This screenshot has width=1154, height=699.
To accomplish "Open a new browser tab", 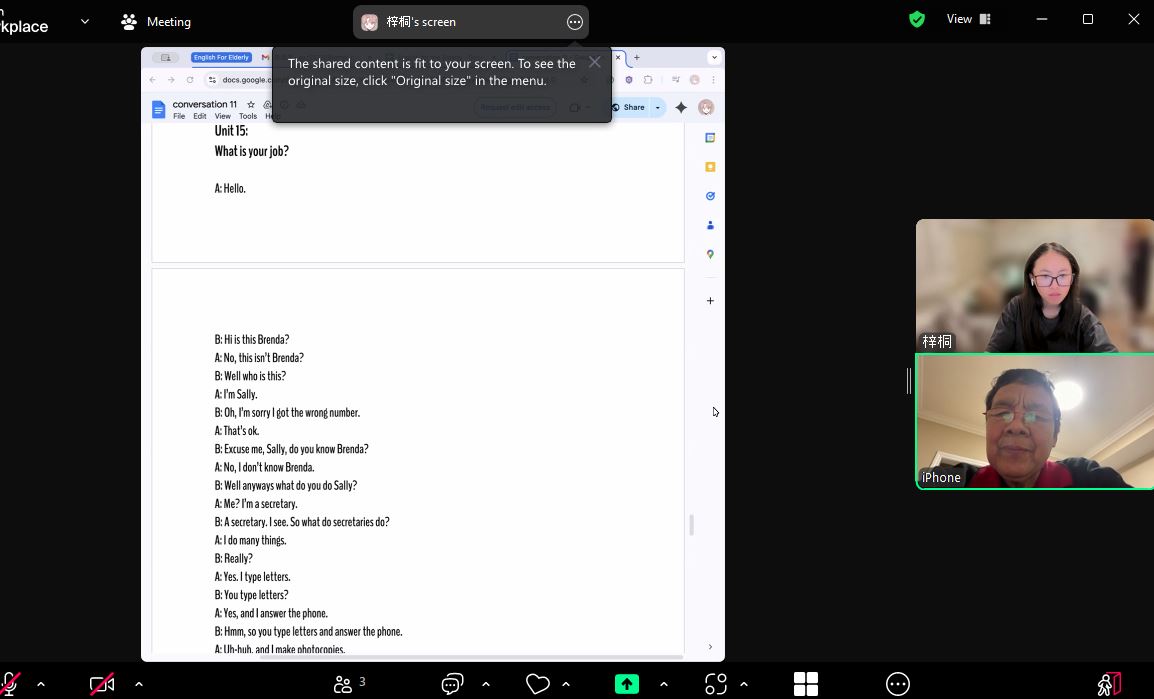I will coord(637,57).
